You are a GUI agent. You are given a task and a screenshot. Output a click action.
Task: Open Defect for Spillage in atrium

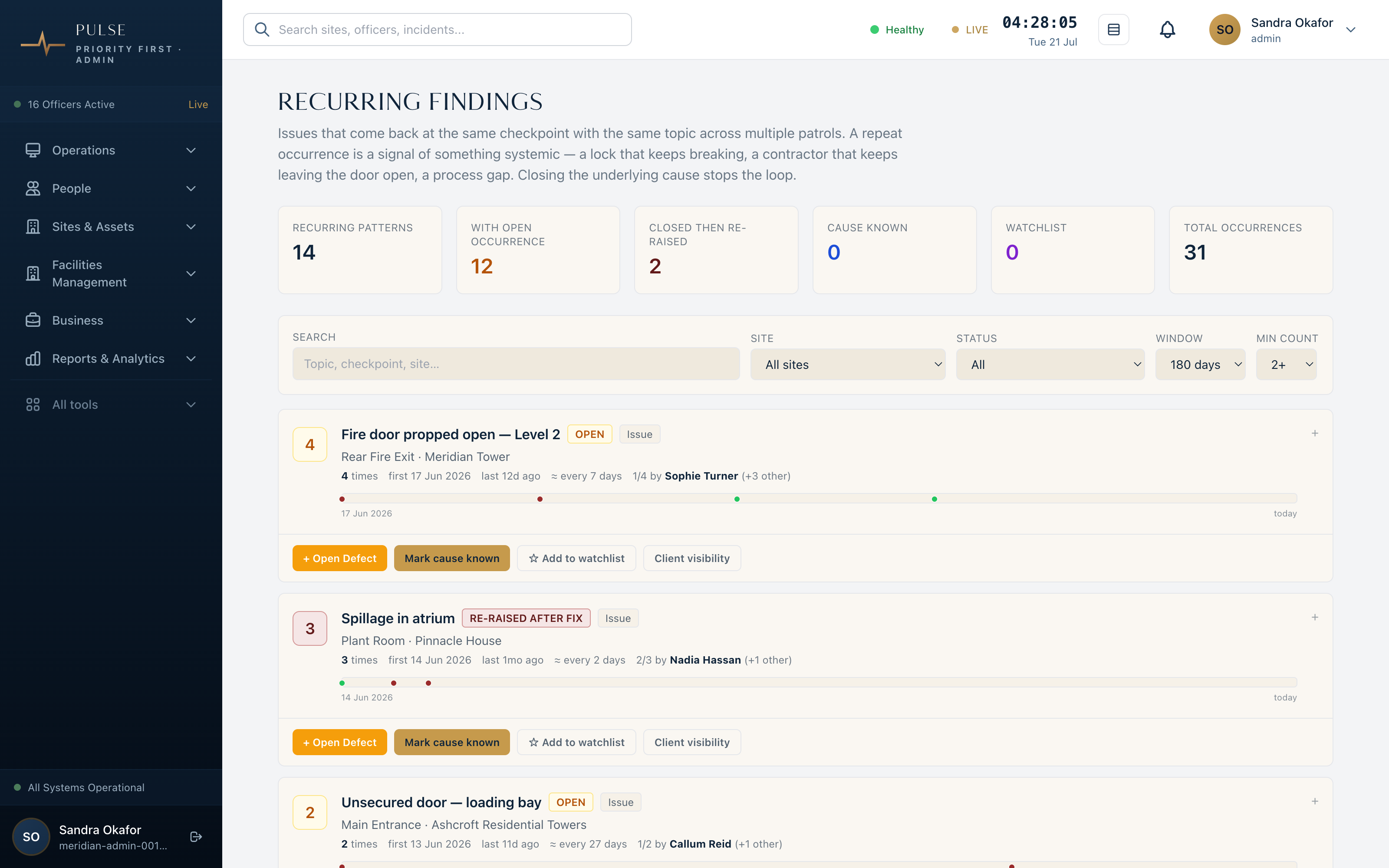(x=340, y=742)
